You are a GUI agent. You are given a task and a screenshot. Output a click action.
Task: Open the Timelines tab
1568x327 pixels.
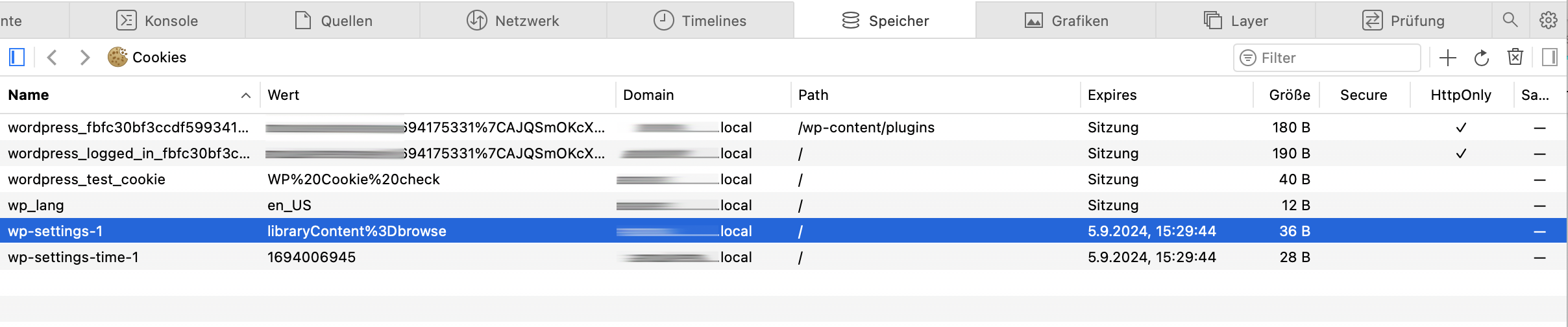coord(700,21)
